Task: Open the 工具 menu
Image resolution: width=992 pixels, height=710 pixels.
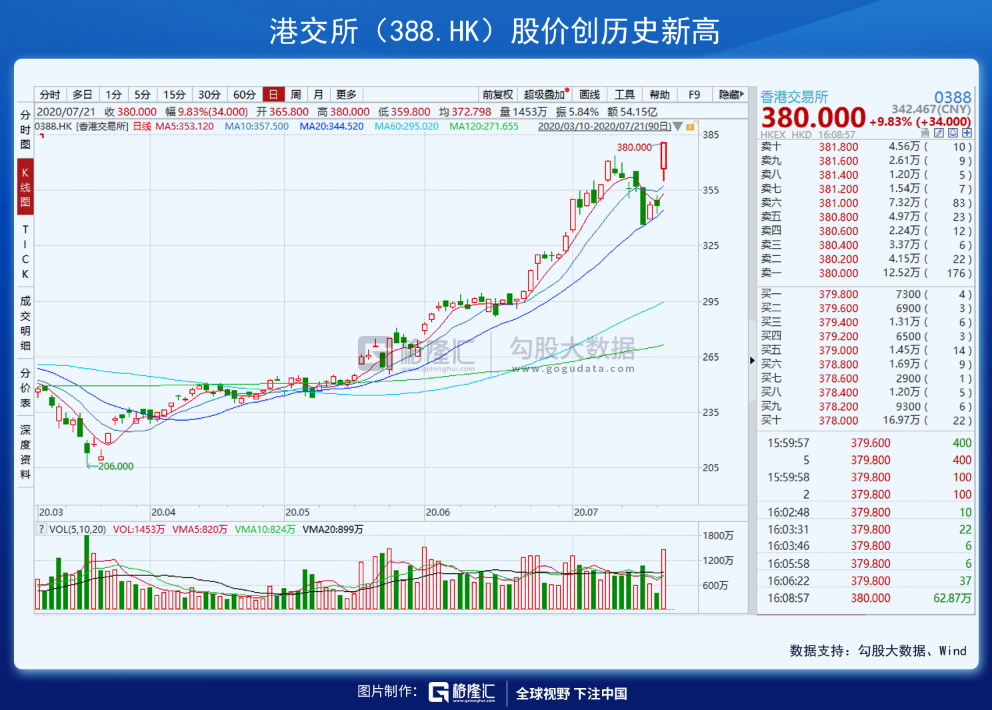Action: point(624,94)
